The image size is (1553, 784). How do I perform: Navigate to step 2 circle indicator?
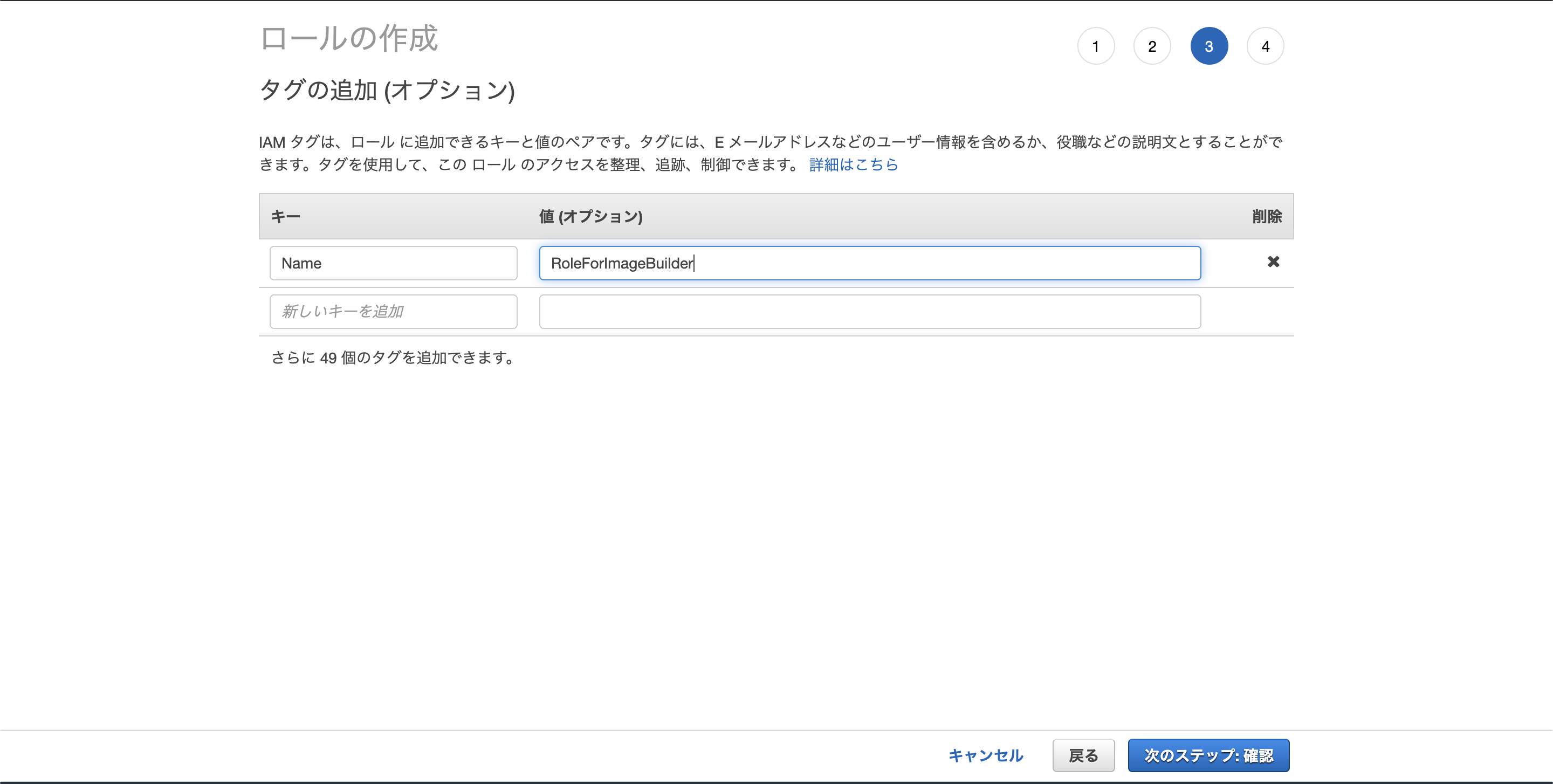[x=1152, y=46]
